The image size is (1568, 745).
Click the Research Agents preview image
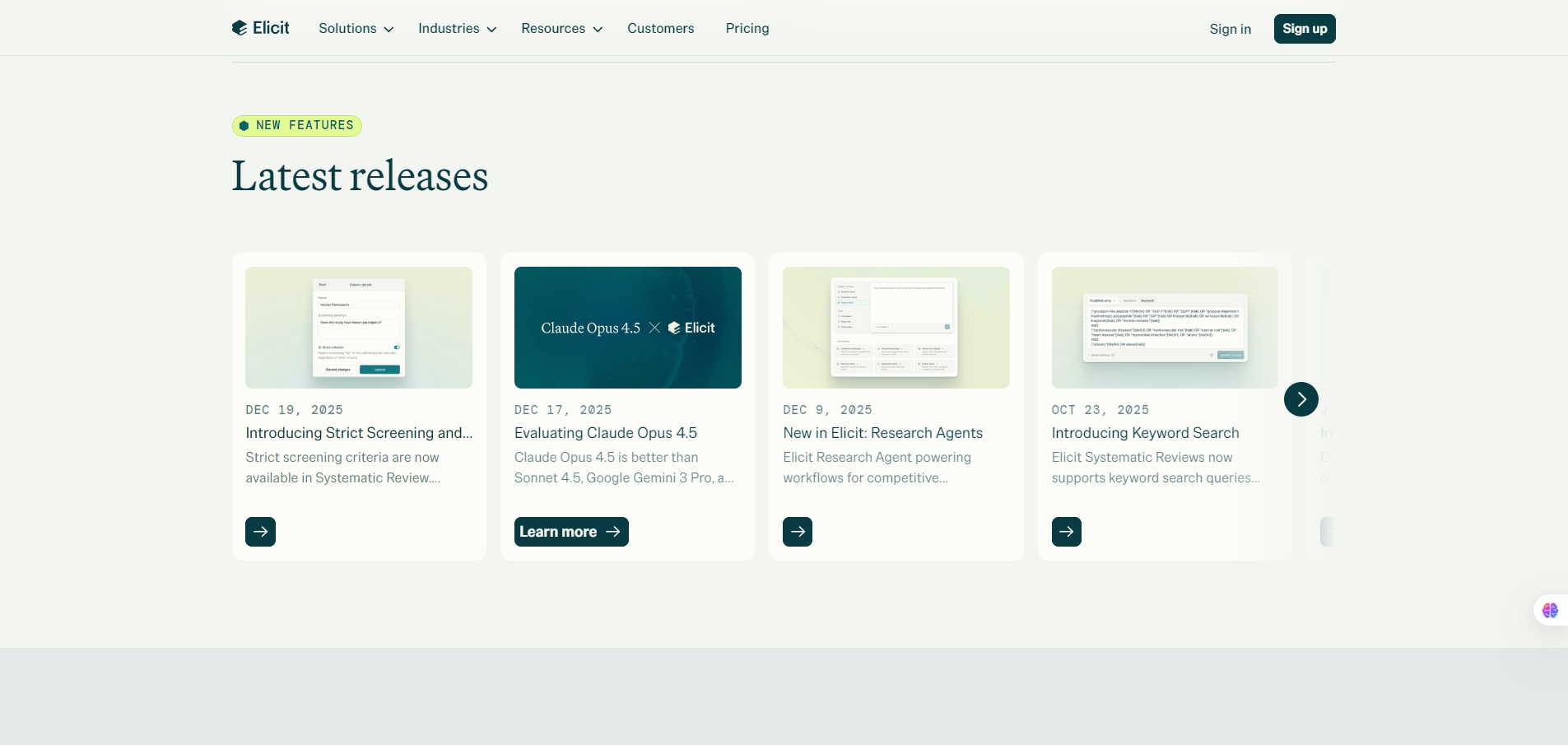pos(896,328)
